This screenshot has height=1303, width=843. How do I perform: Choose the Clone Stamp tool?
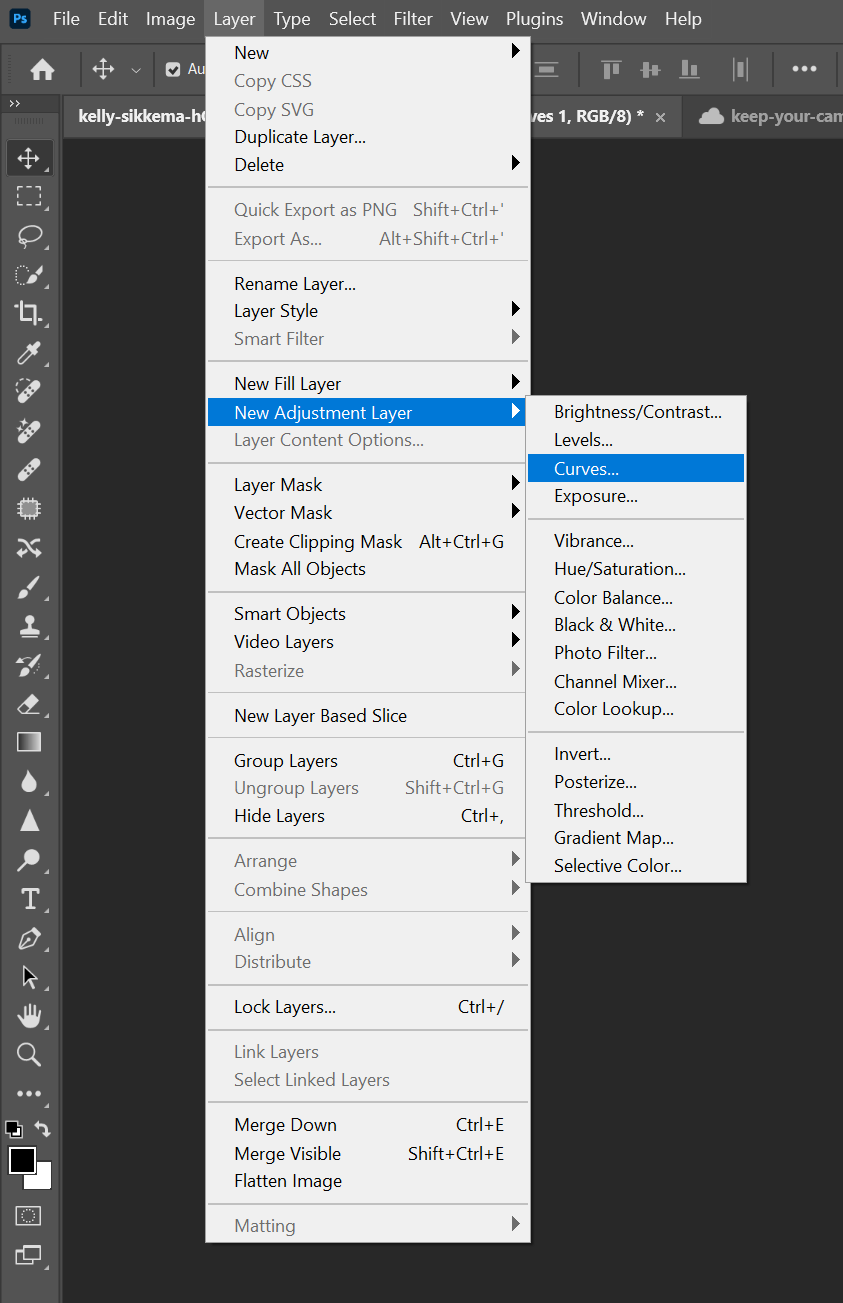(x=29, y=627)
